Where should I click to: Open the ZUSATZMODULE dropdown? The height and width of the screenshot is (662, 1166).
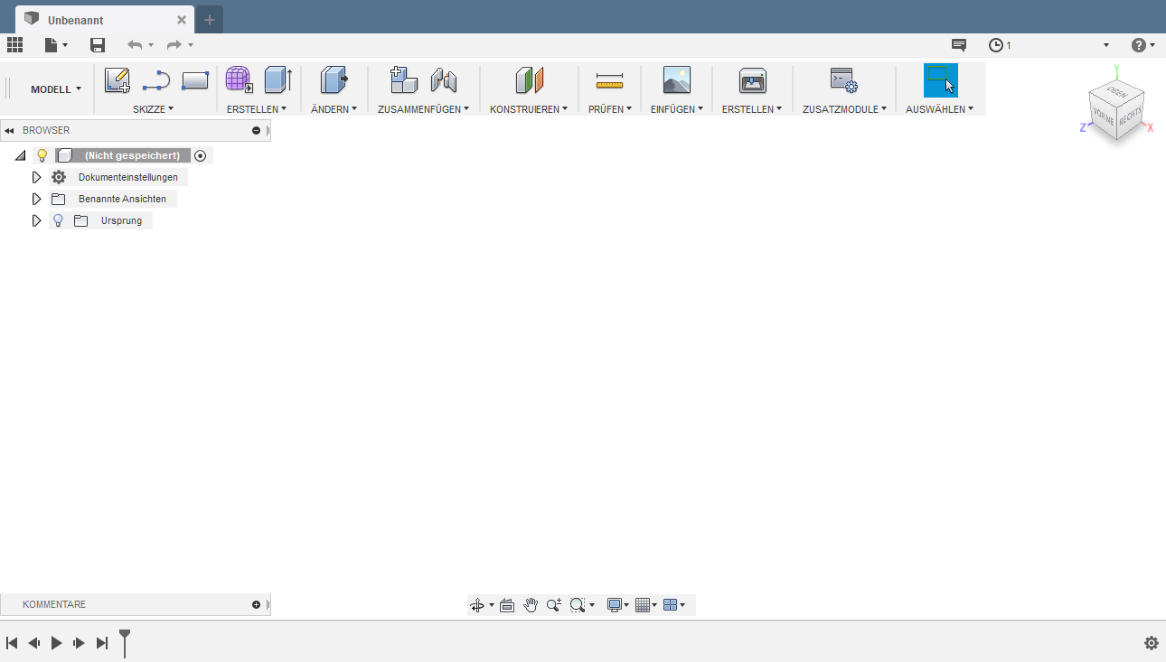844,109
